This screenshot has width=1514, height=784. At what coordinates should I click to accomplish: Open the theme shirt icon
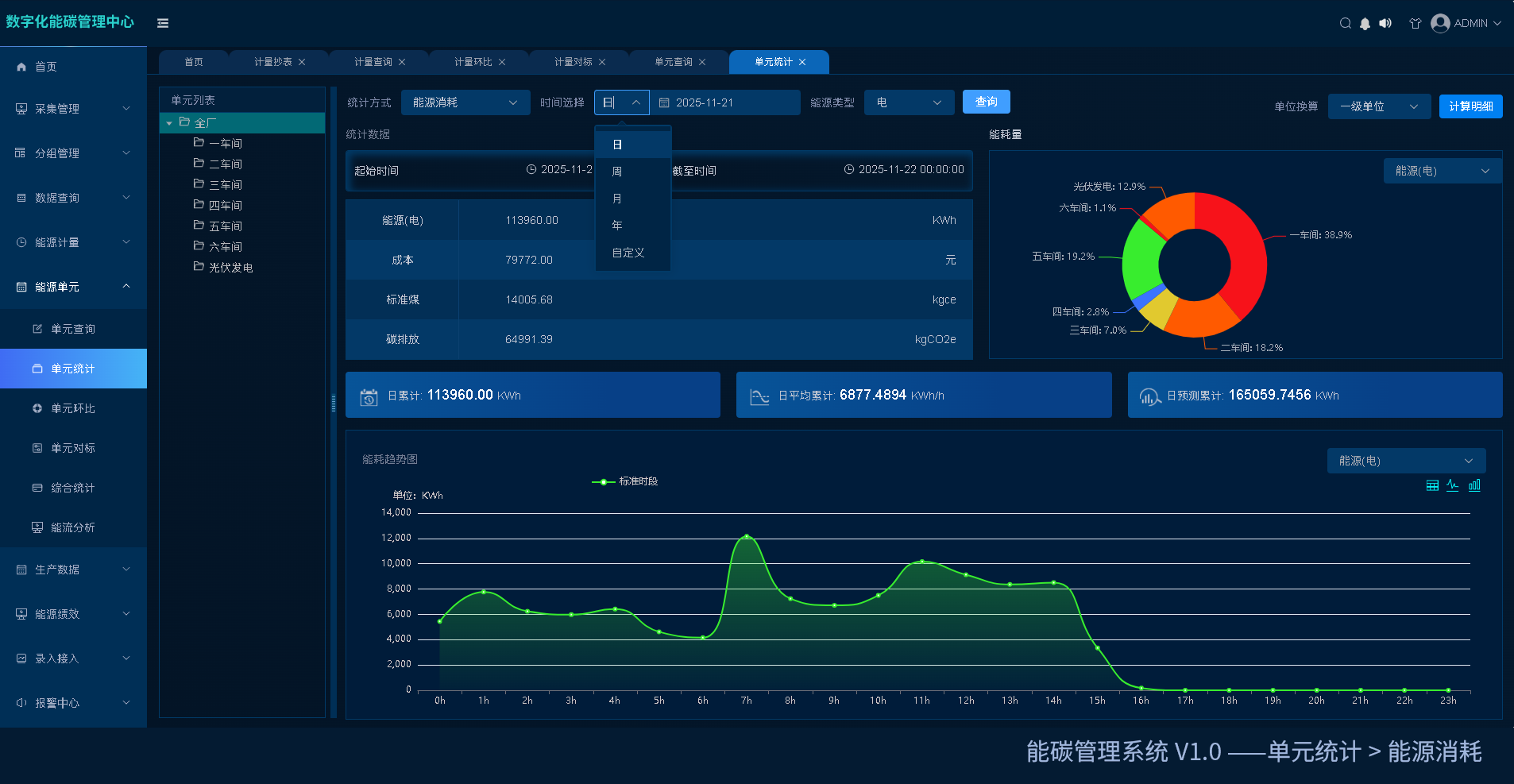coord(1415,23)
